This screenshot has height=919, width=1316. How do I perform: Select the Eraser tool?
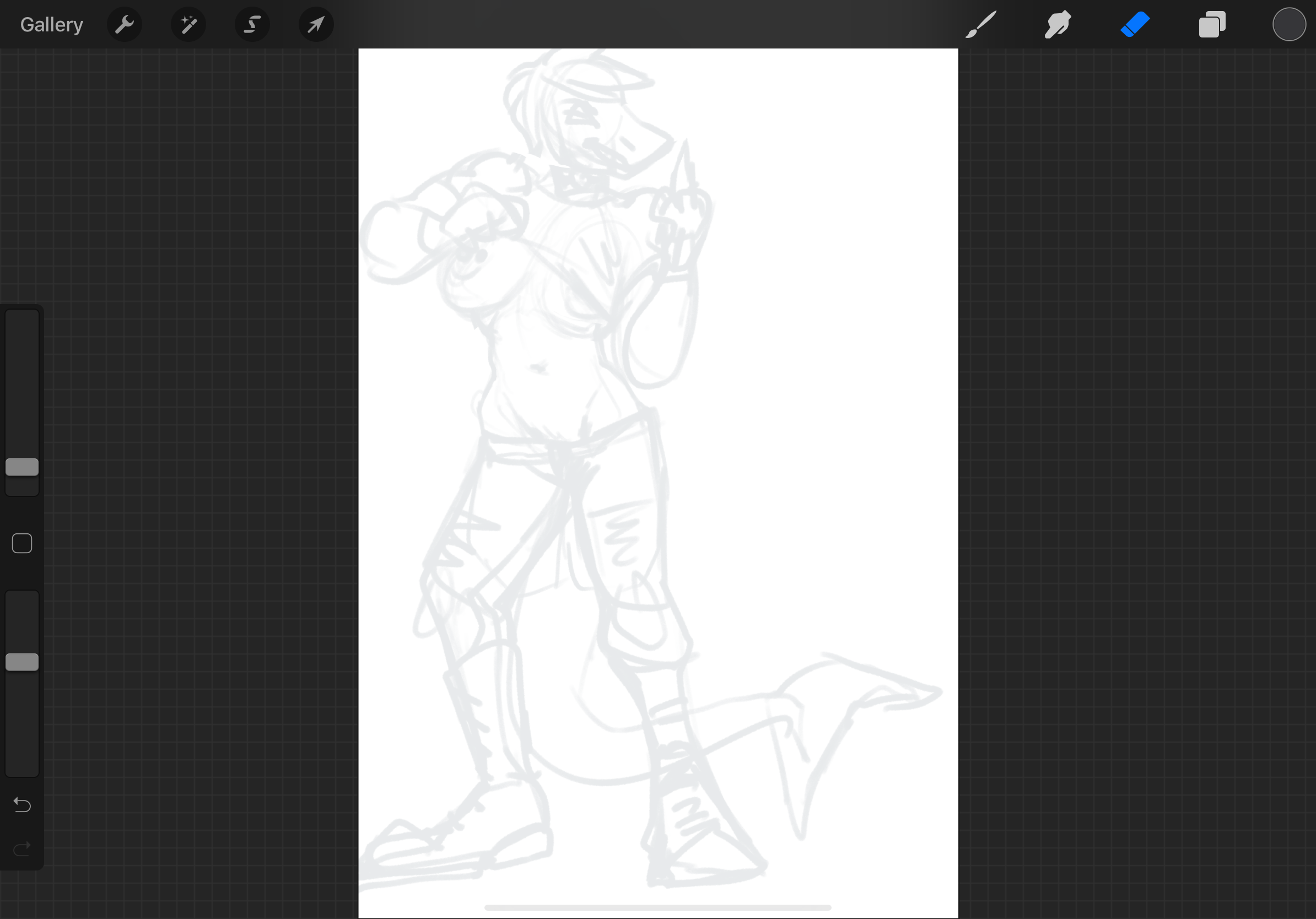pyautogui.click(x=1135, y=25)
